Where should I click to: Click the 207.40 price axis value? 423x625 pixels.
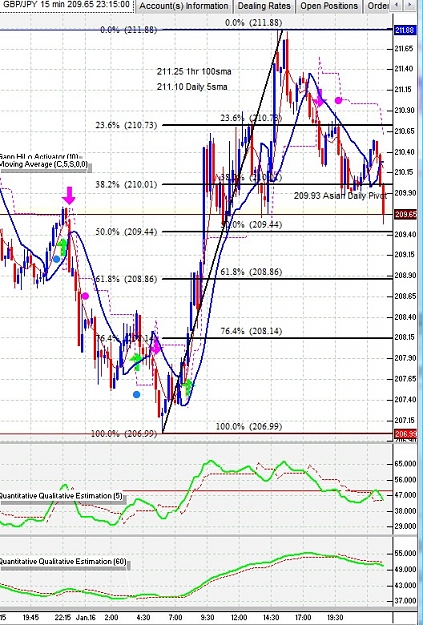point(403,399)
